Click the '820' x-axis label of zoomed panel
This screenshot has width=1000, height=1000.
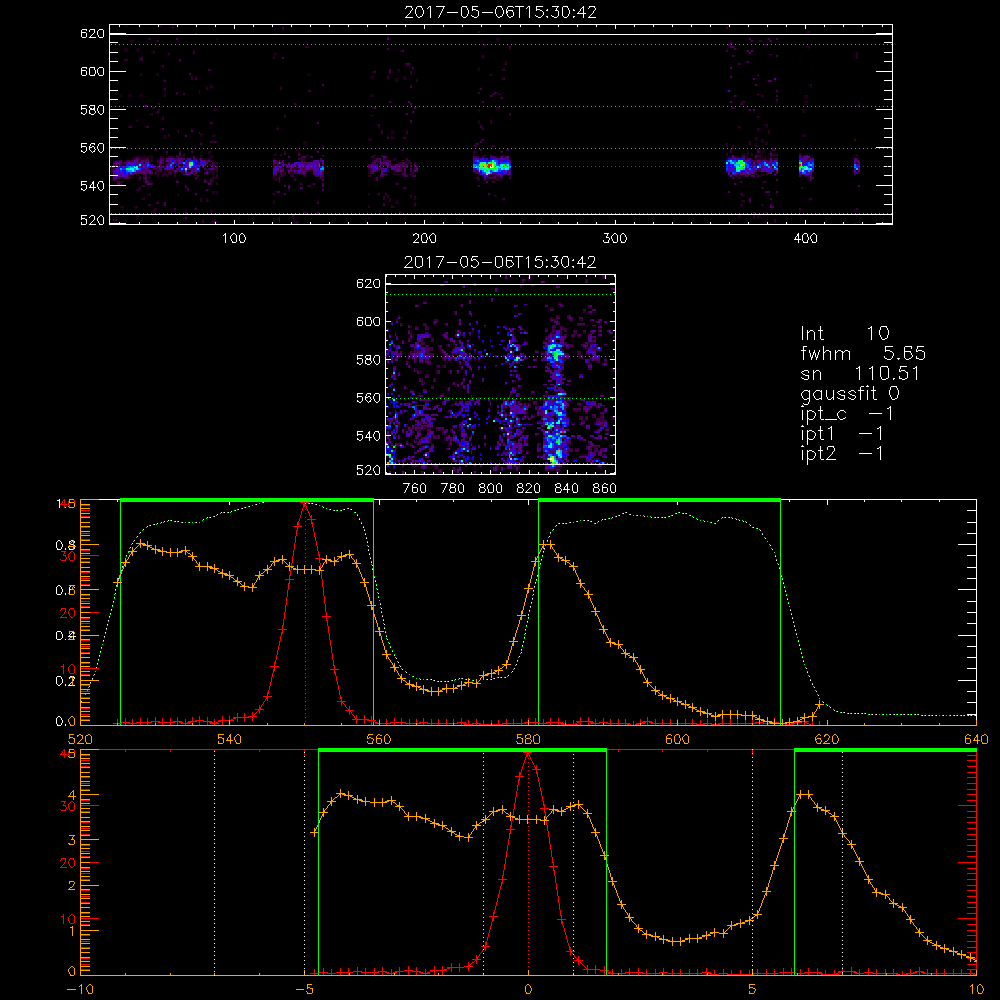coord(529,489)
